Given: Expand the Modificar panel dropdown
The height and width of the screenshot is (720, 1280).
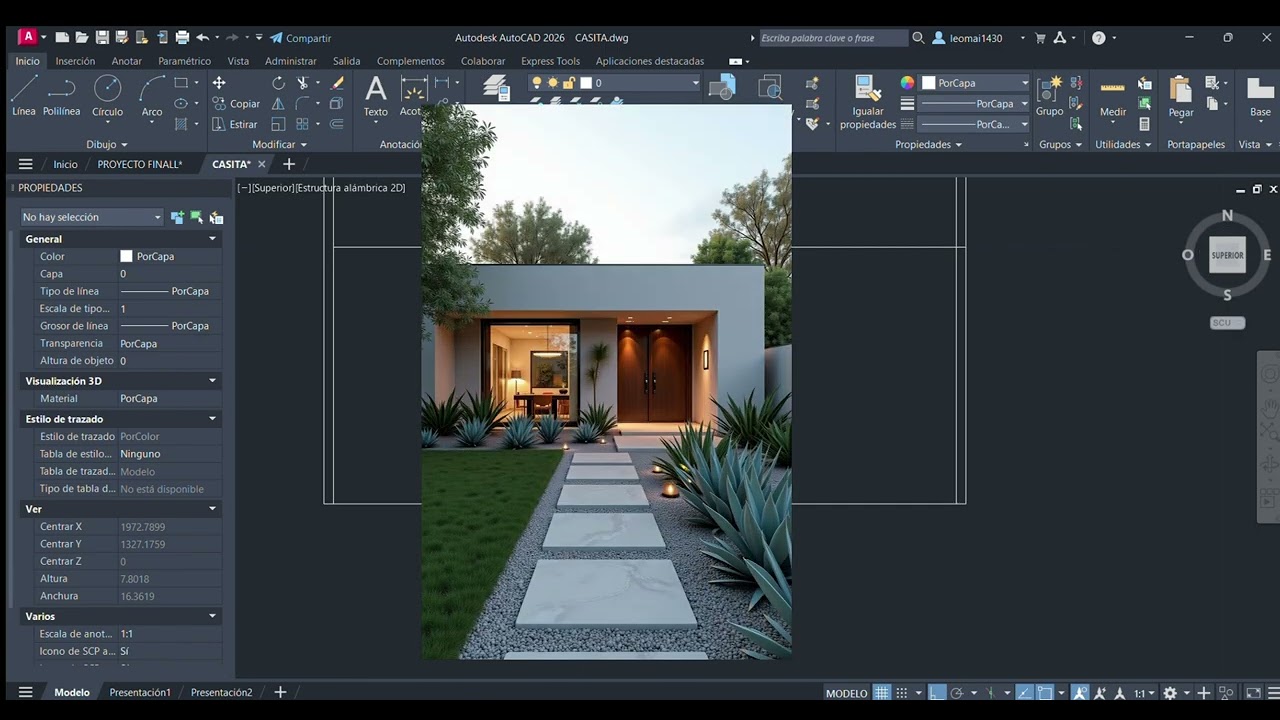Looking at the screenshot, I should click(x=279, y=145).
